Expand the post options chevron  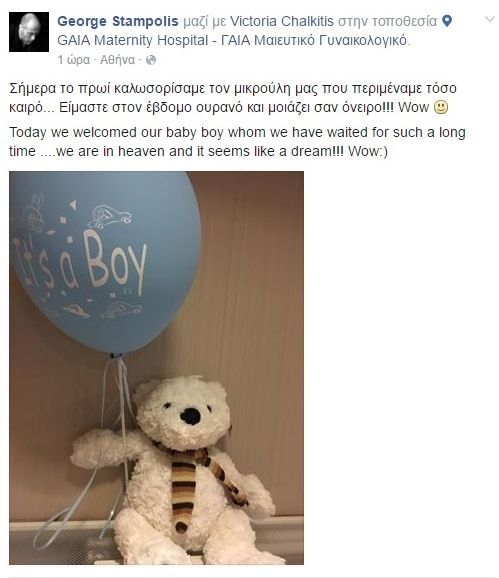coord(489,20)
